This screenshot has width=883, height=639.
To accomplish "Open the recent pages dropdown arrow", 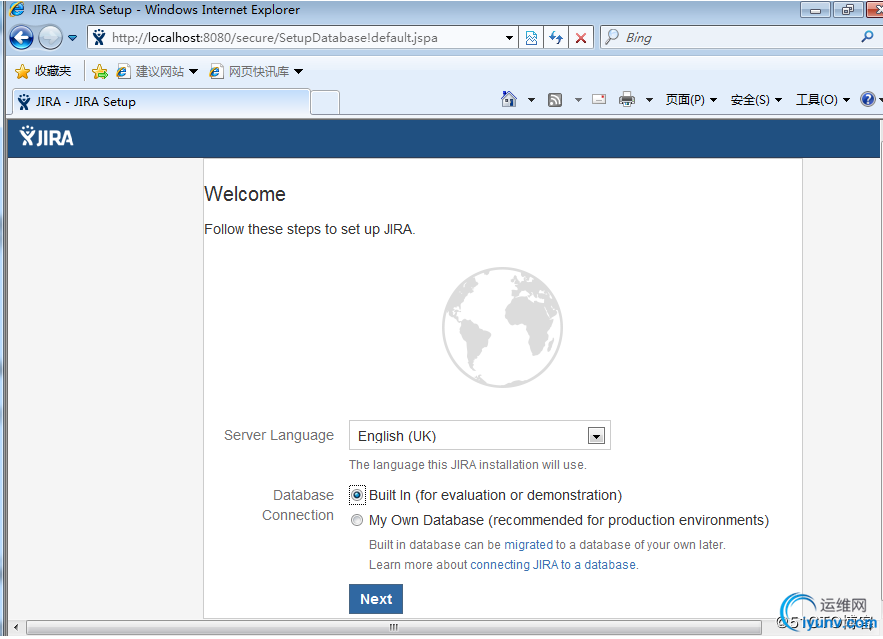I will (x=73, y=38).
